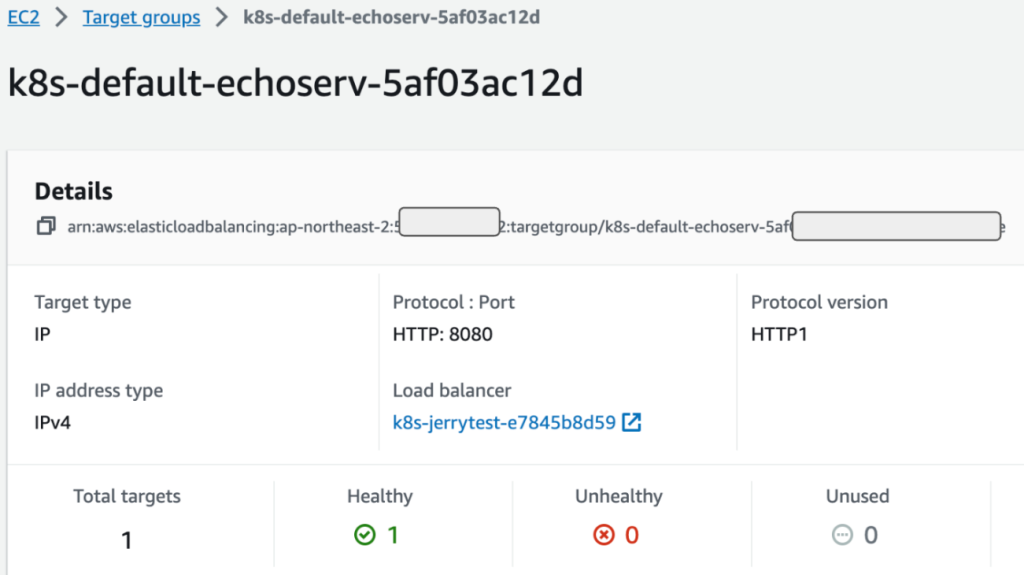This screenshot has width=1024, height=575.
Task: Click the HTTP1 protocol version value
Action: (779, 334)
